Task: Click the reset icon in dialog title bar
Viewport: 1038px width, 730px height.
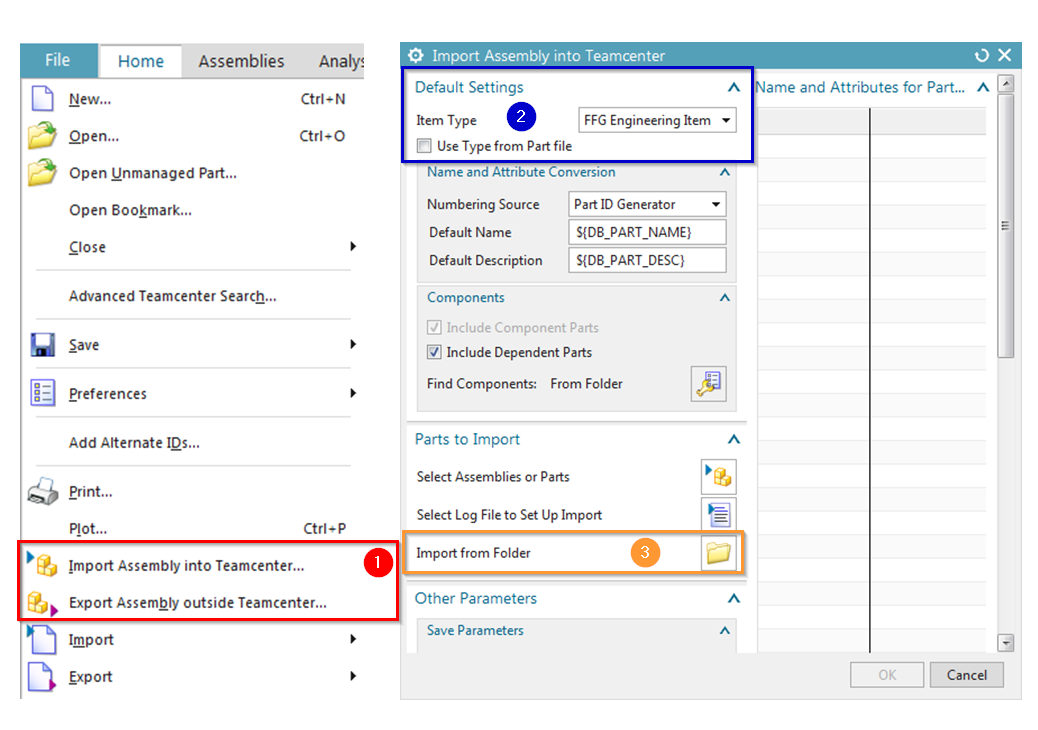Action: (x=982, y=56)
